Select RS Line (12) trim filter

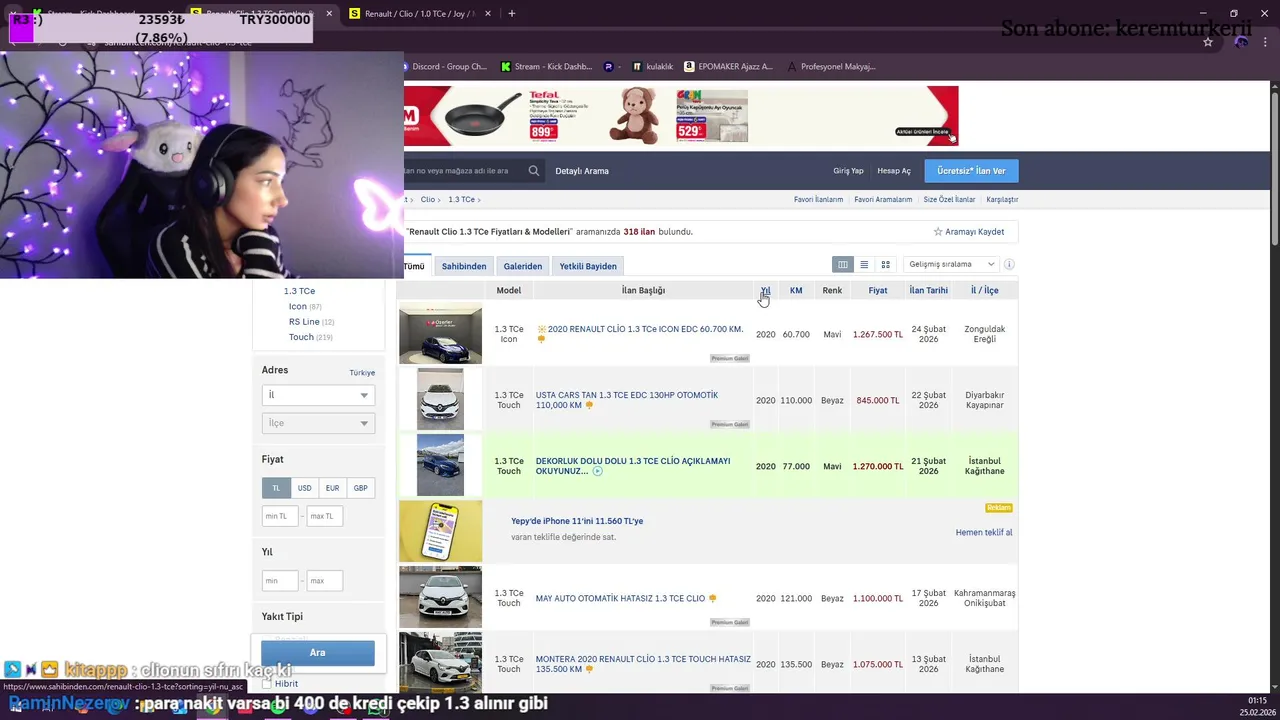tap(311, 322)
